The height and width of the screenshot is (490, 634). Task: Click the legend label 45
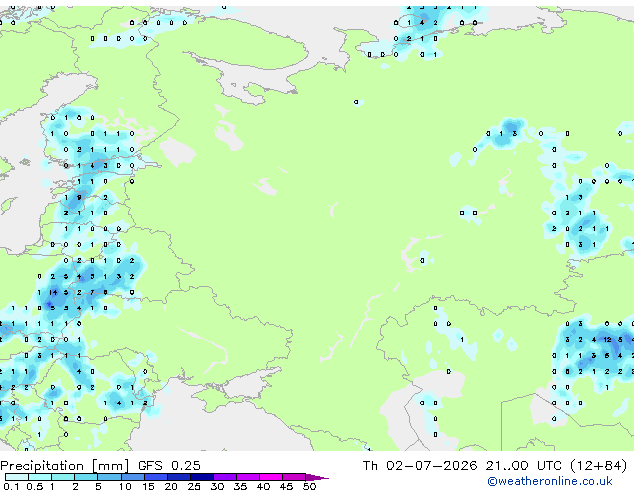tap(287, 486)
